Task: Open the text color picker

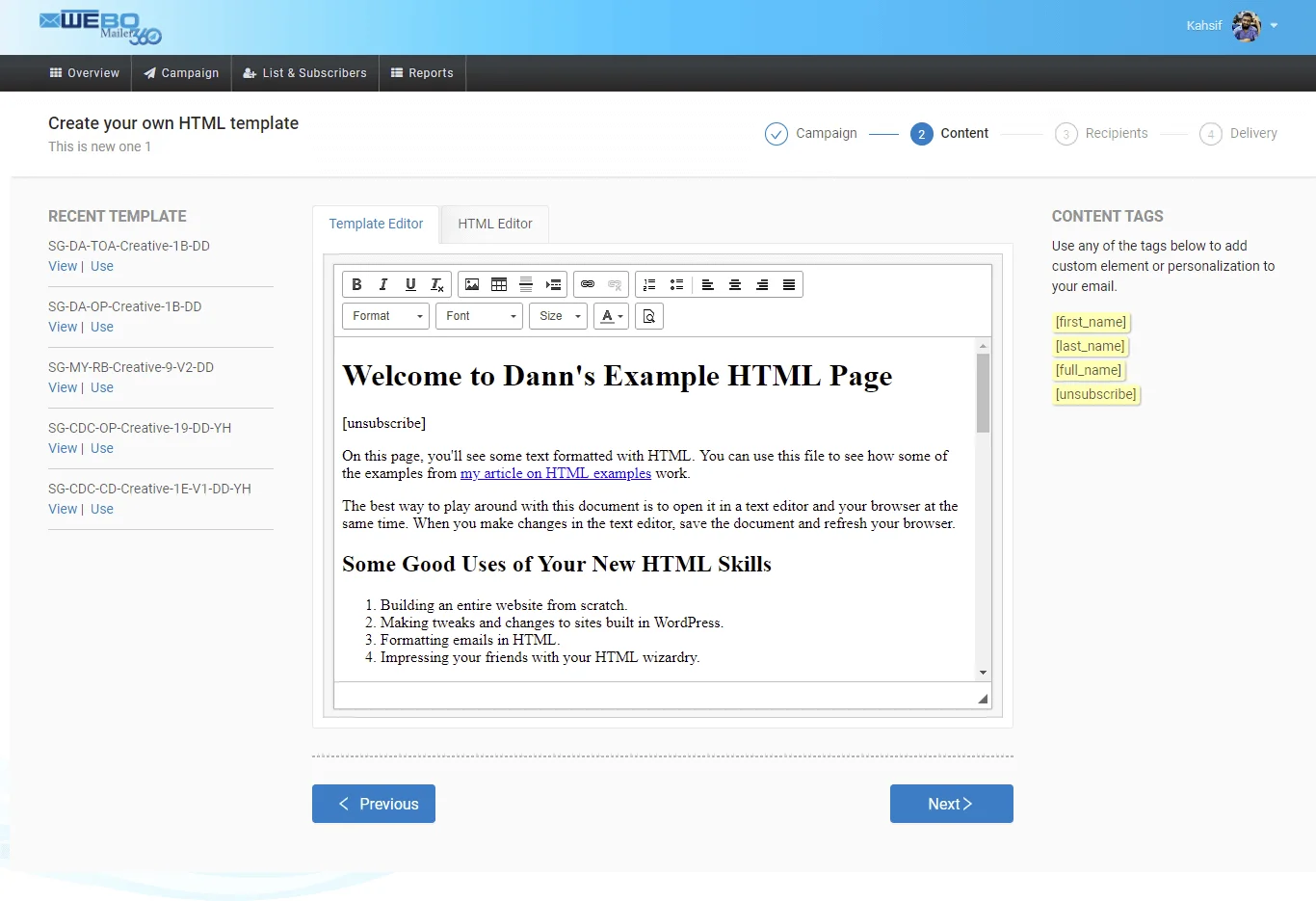Action: 612,316
